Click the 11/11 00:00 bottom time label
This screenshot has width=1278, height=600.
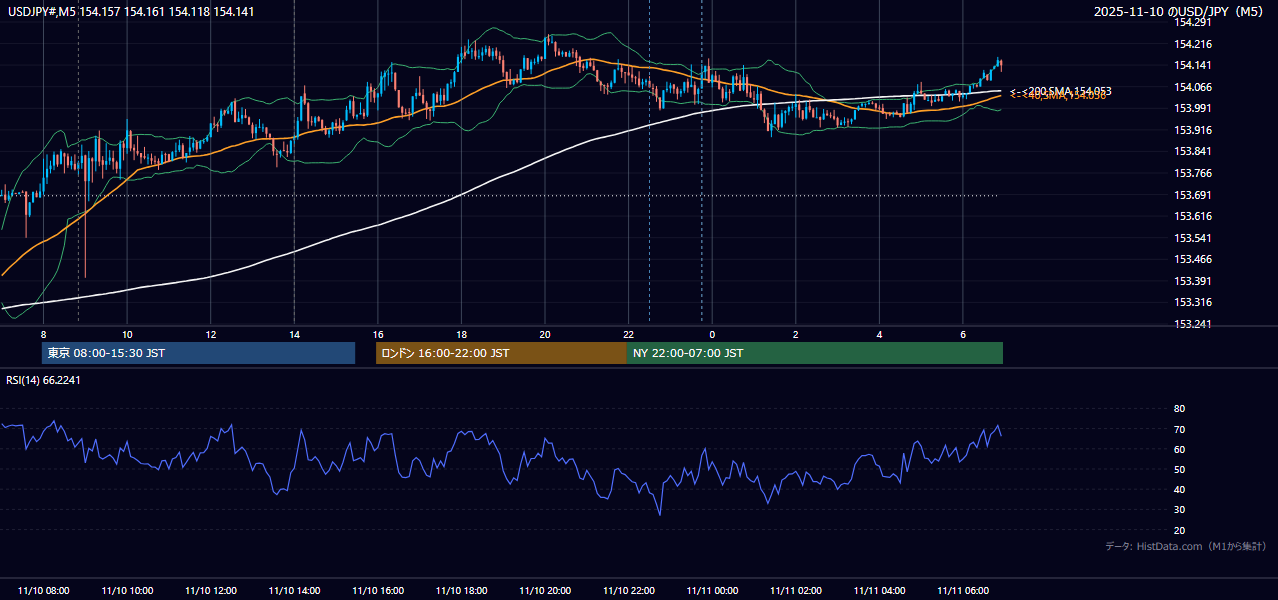pyautogui.click(x=712, y=591)
